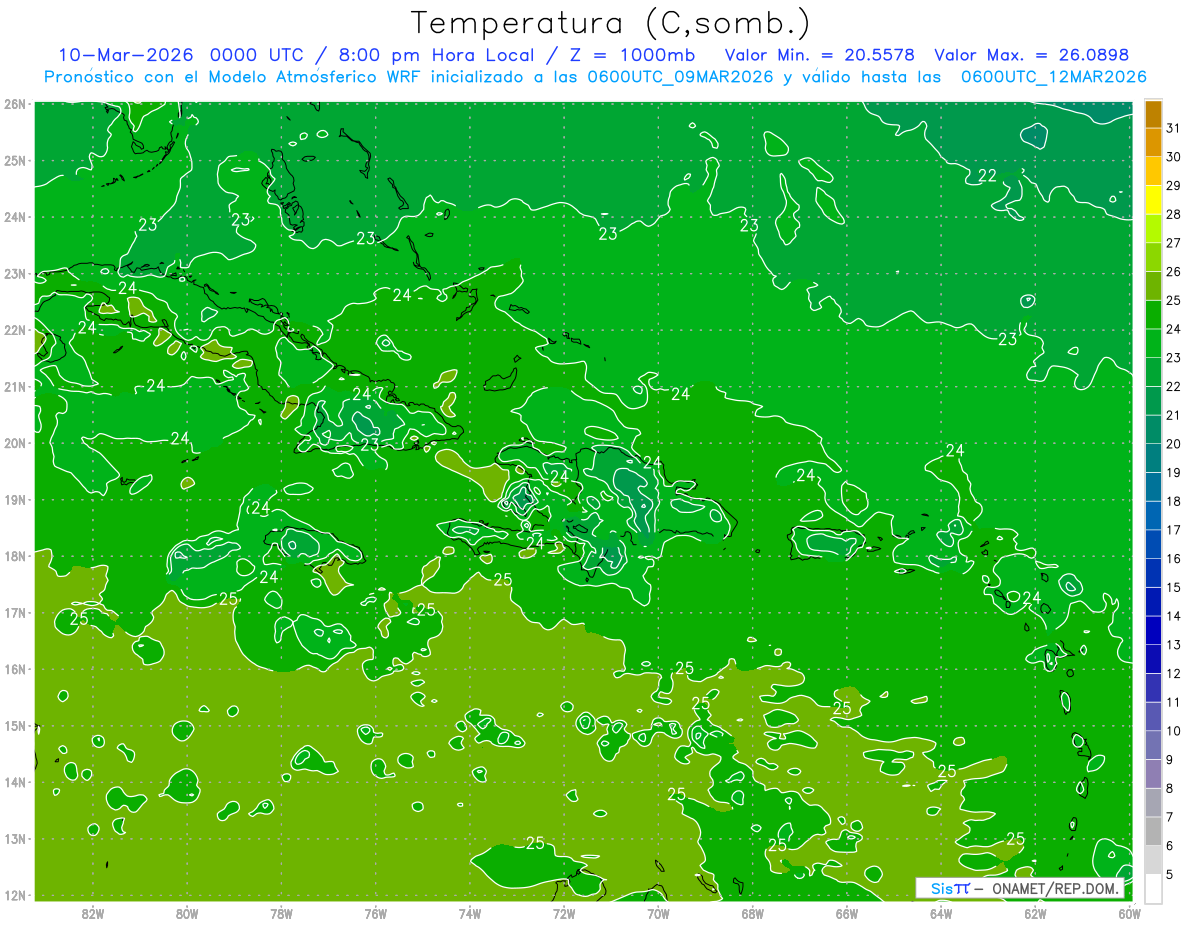Click the legend value label "10"
Viewport: 1200px width, 927px height.
coord(1173,731)
